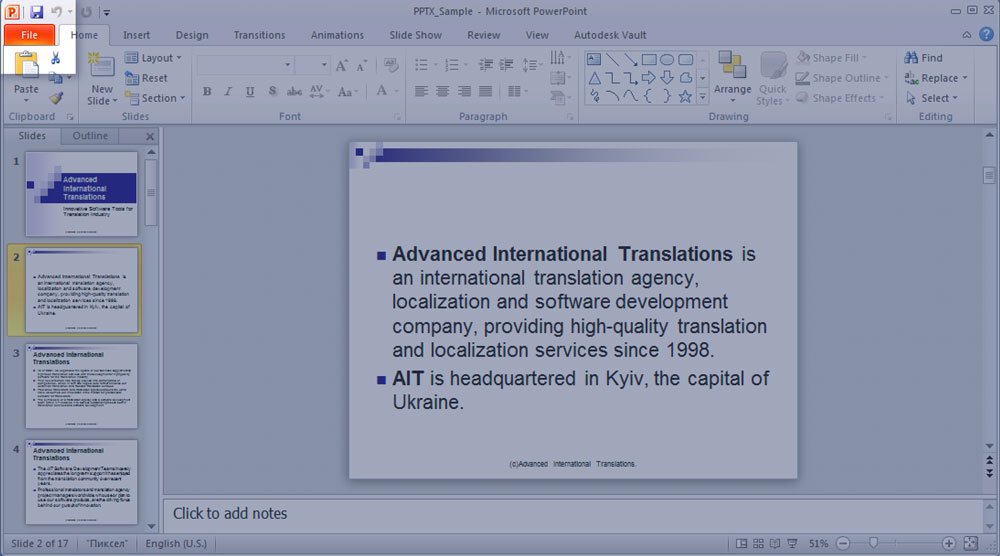Click the Decrease Indent icon

[486, 65]
